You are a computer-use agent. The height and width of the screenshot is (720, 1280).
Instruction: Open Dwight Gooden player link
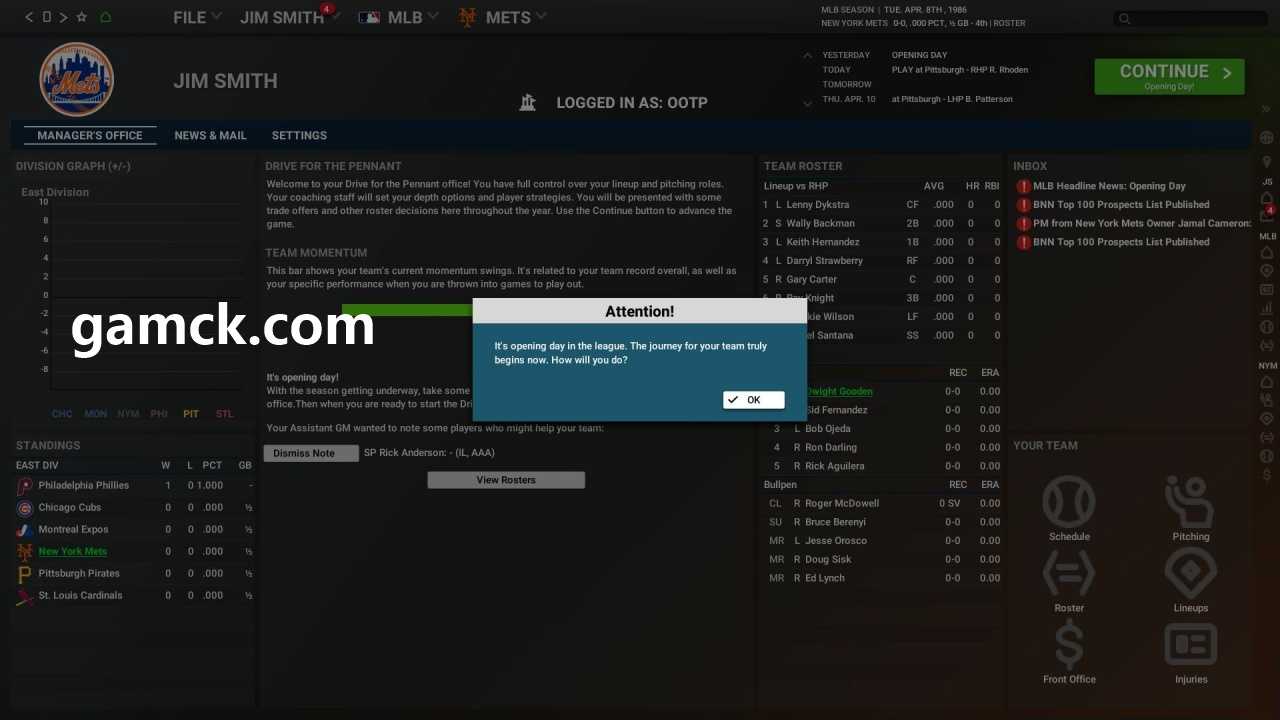pyautogui.click(x=839, y=392)
